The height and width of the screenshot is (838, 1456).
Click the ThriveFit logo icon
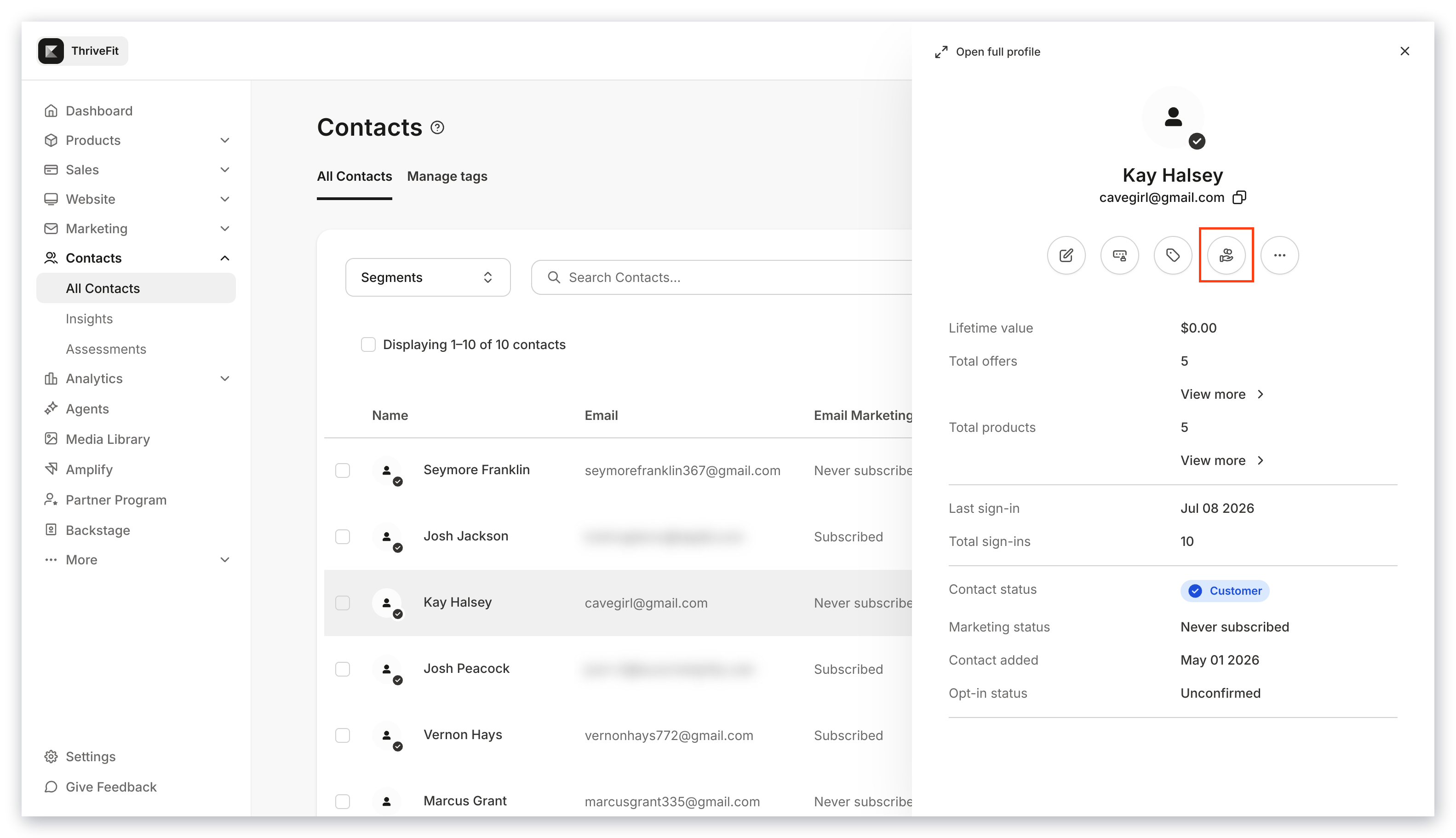pyautogui.click(x=51, y=51)
